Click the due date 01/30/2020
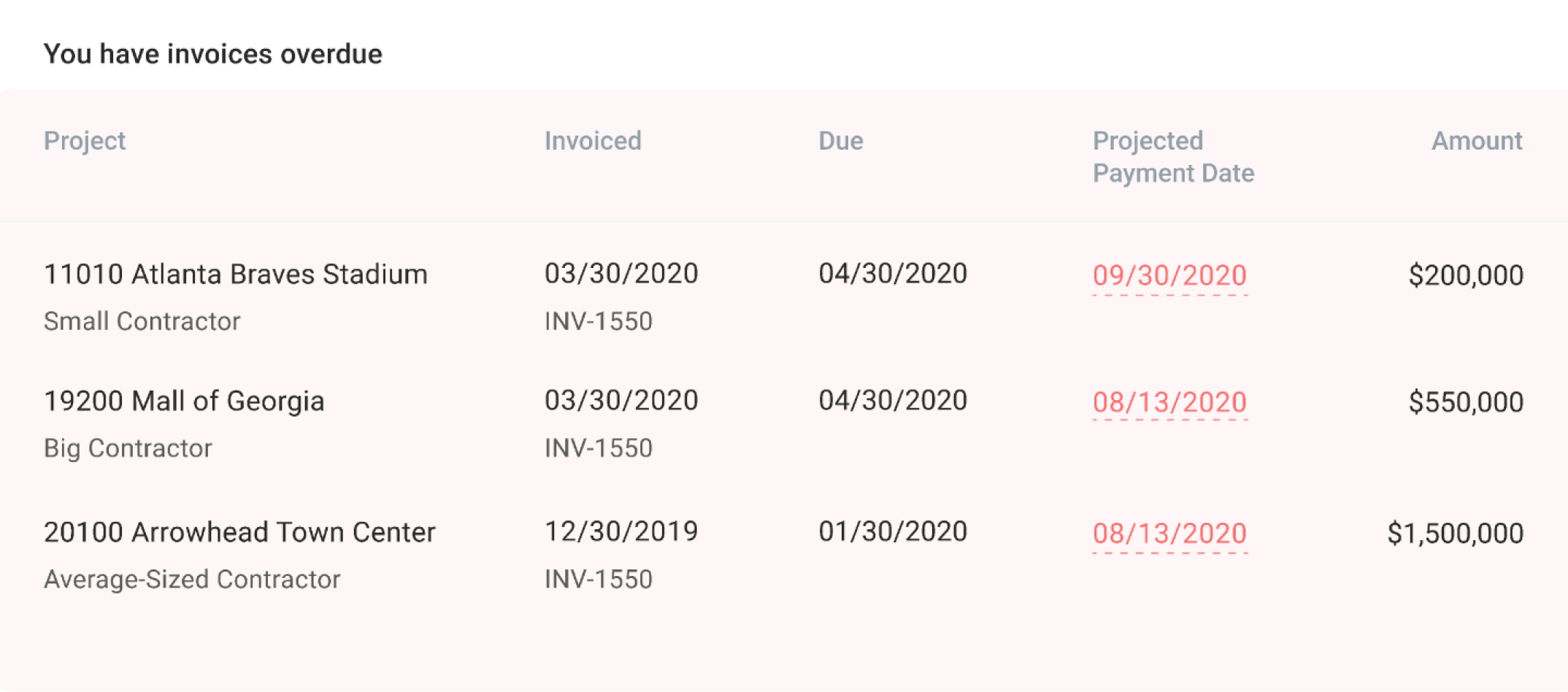 [x=893, y=531]
